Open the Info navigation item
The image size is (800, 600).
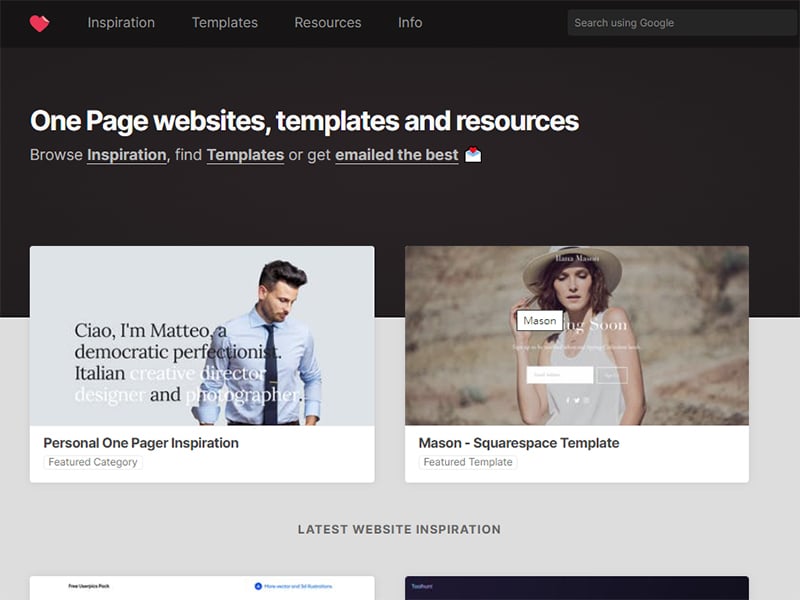(x=410, y=23)
